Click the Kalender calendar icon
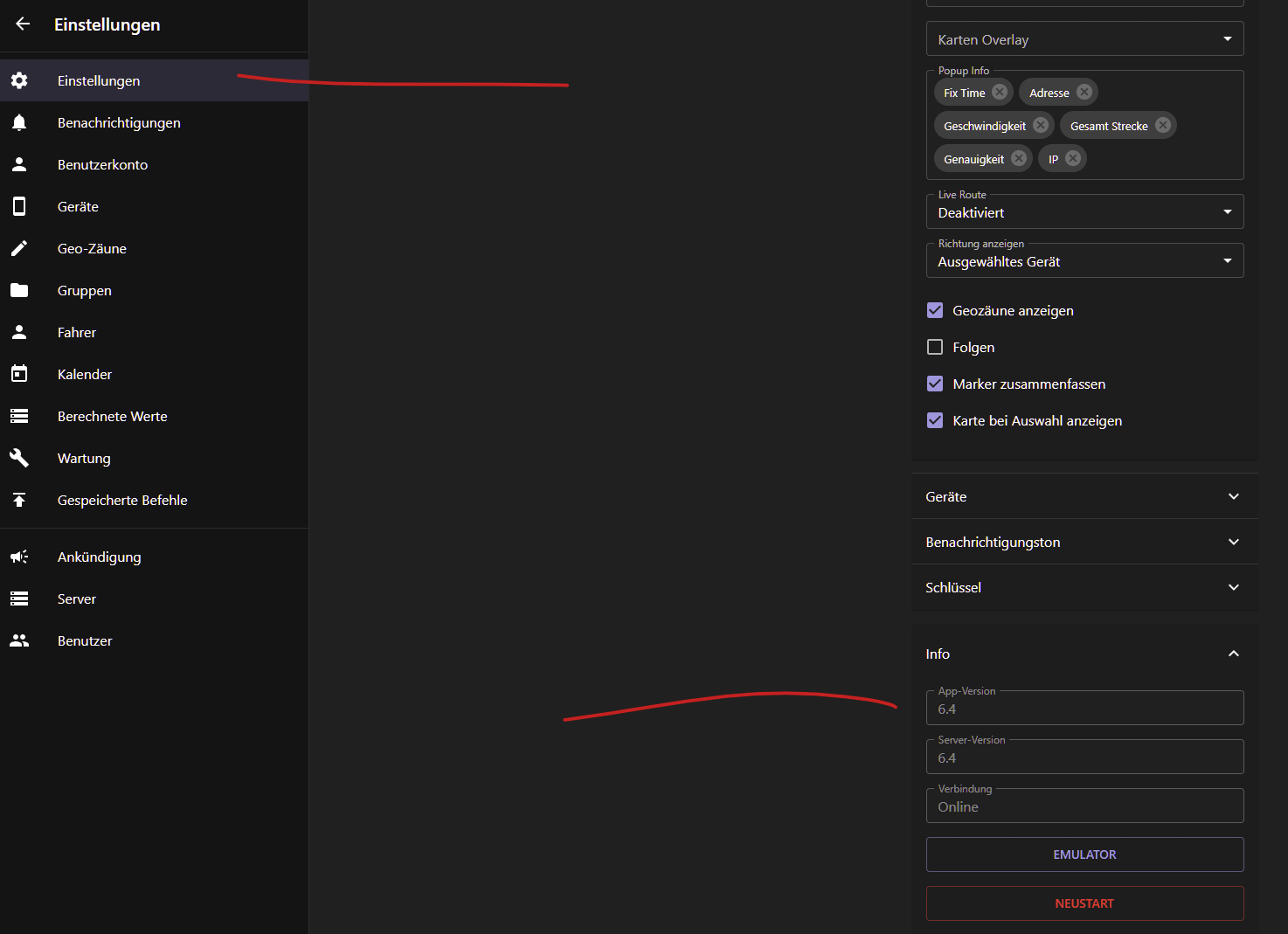This screenshot has height=934, width=1288. point(19,374)
